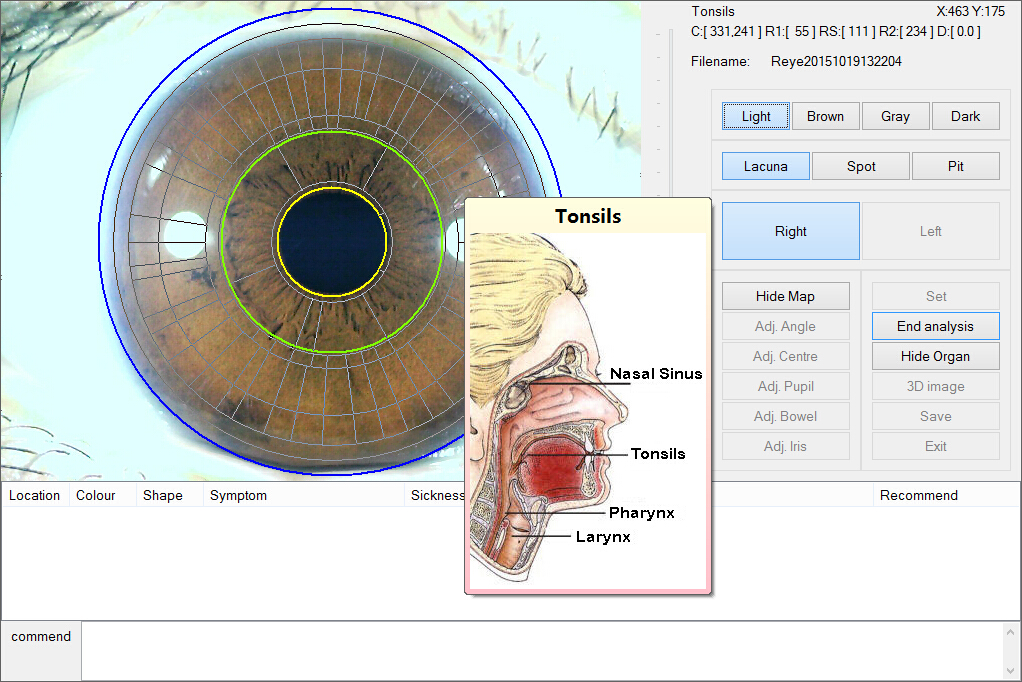
Task: Click the Hide Map button
Action: point(785,296)
